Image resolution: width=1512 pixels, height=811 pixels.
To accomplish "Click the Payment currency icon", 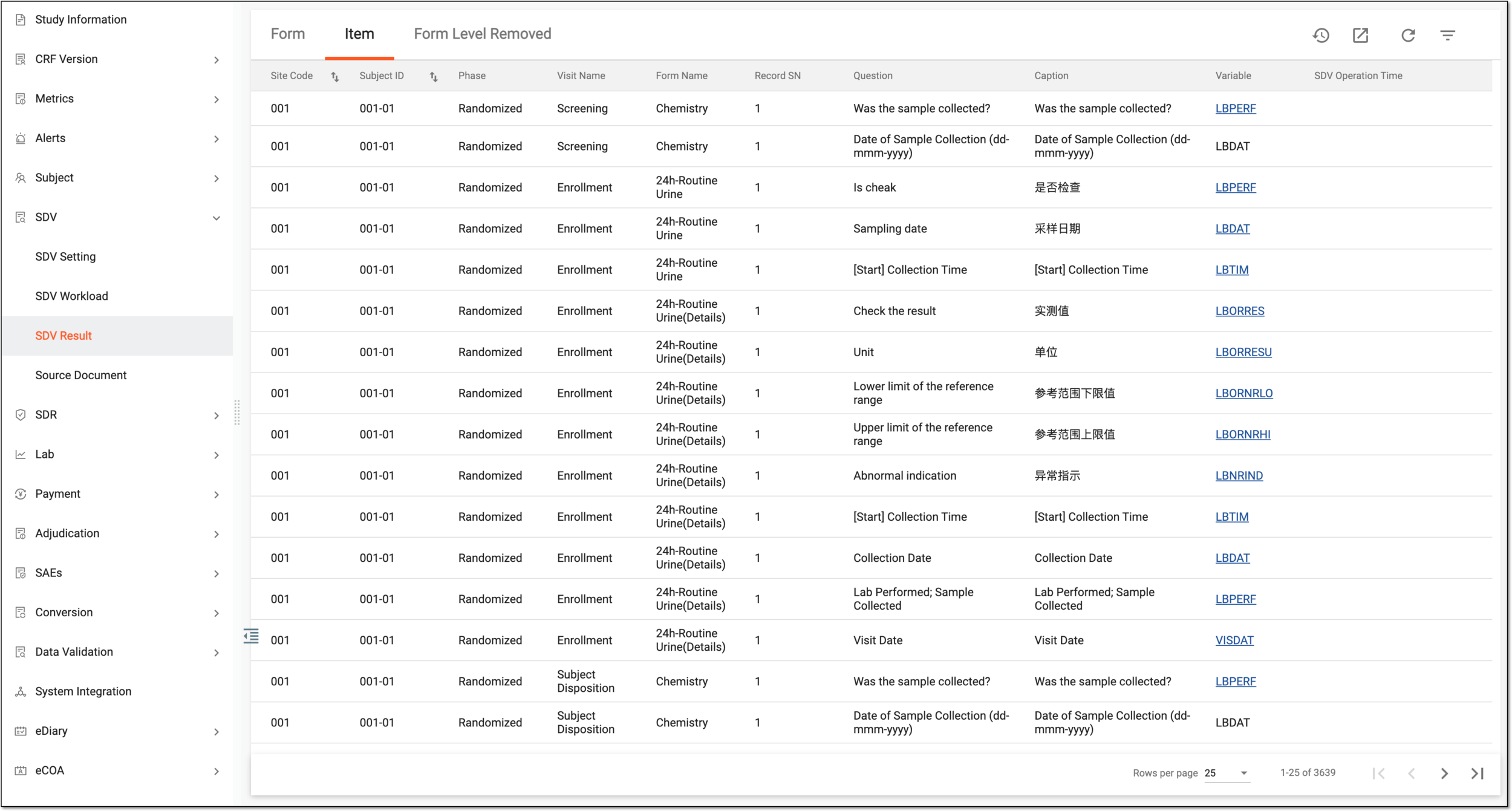I will click(x=21, y=493).
